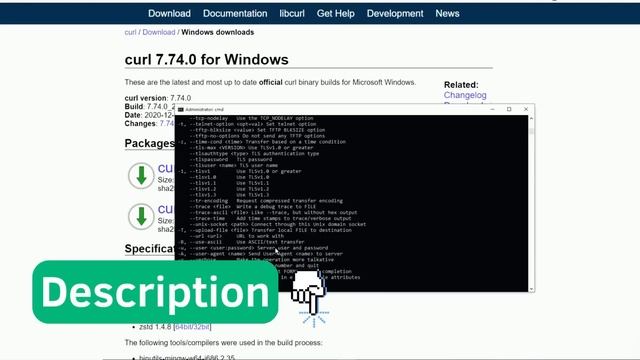Click the 'Related:' label
640x360 pixels.
pos(461,85)
